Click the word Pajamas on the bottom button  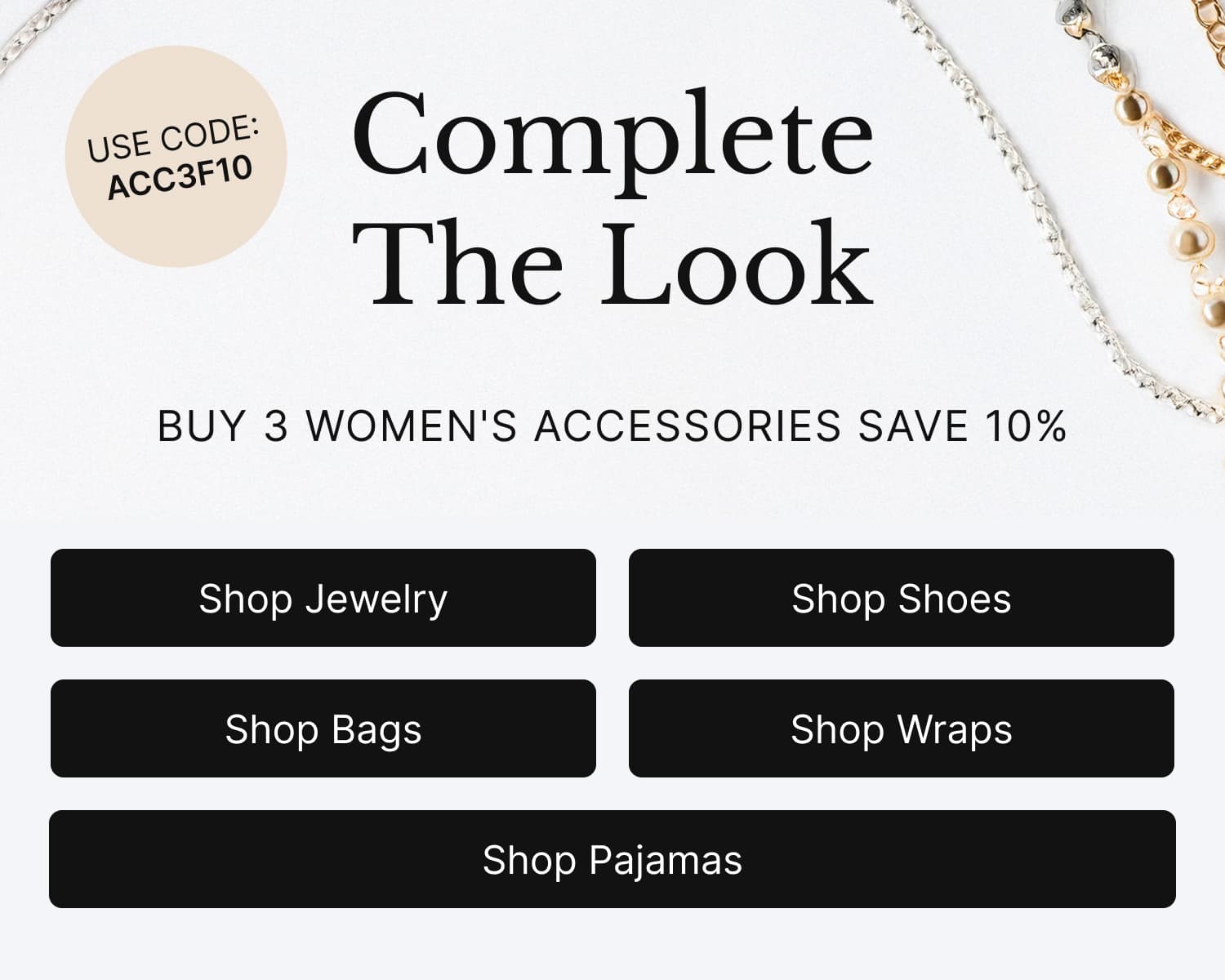[666, 862]
